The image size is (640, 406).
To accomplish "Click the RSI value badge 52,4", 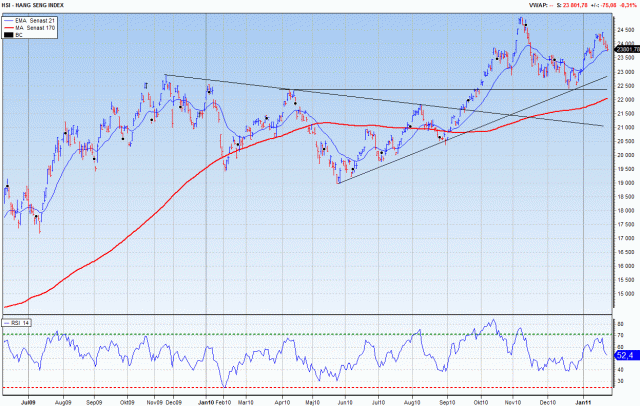I will coord(626,354).
